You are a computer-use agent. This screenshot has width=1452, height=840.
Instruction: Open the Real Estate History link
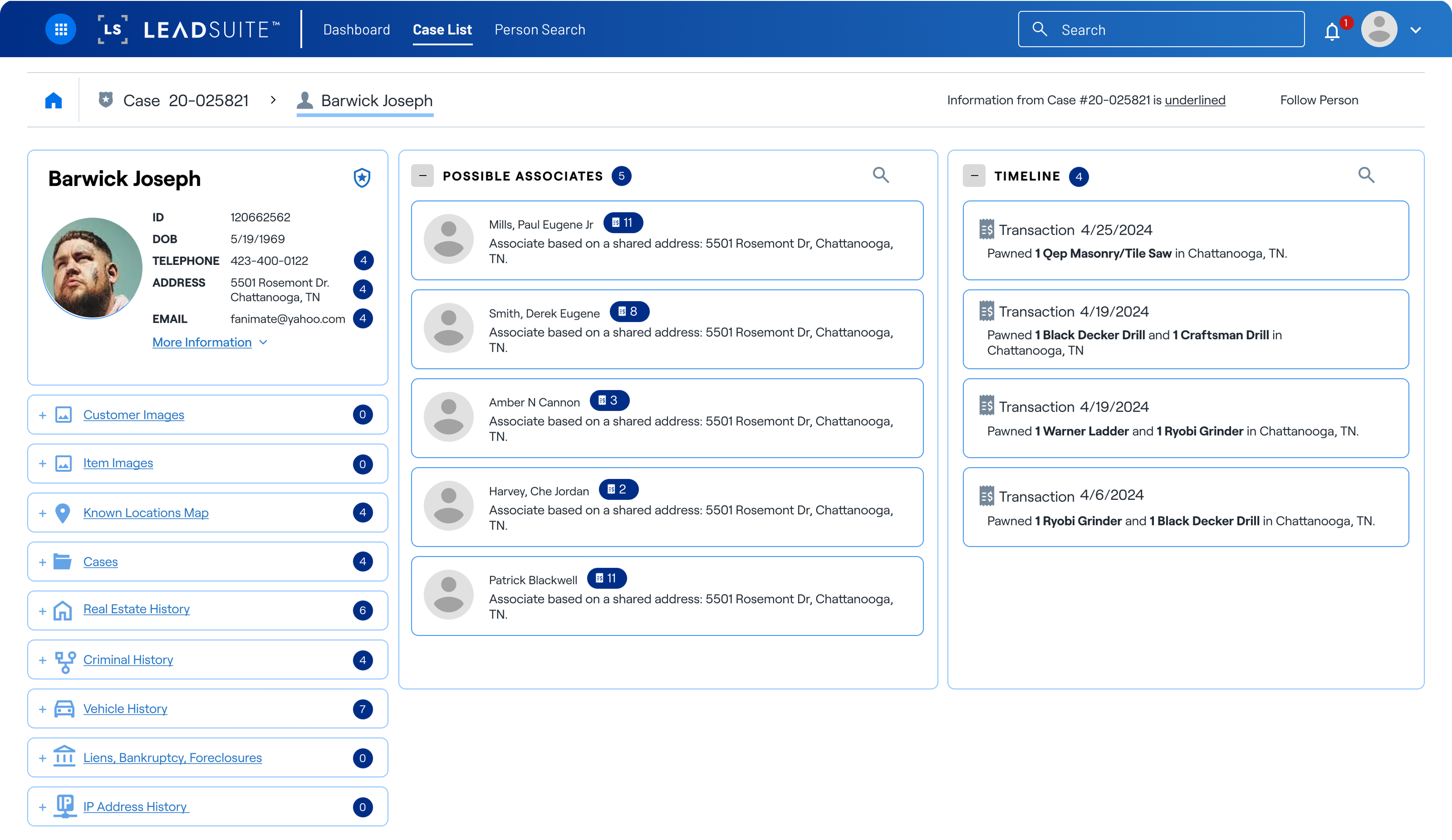point(136,609)
